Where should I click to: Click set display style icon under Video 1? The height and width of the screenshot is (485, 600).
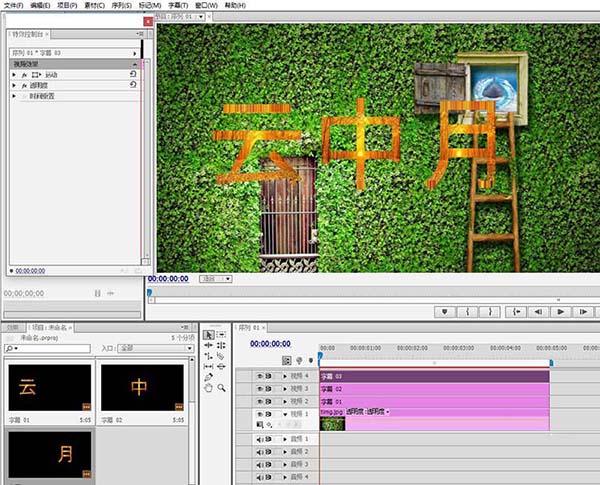click(x=260, y=424)
